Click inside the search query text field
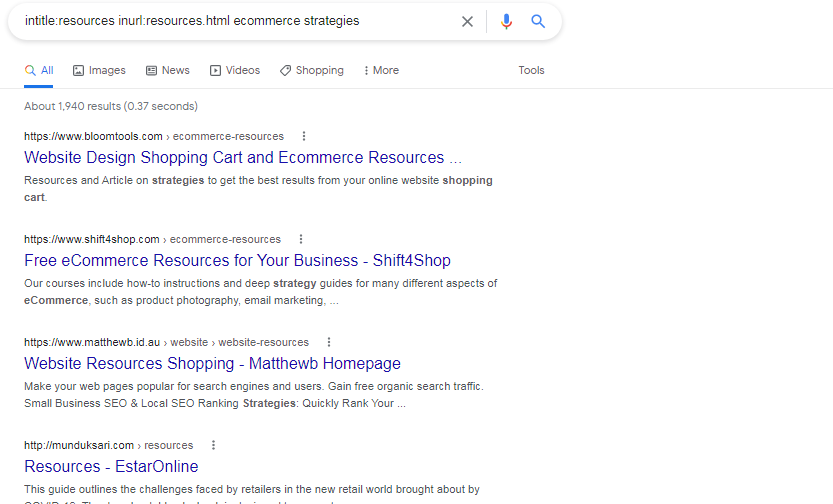Image resolution: width=833 pixels, height=504 pixels. [230, 21]
